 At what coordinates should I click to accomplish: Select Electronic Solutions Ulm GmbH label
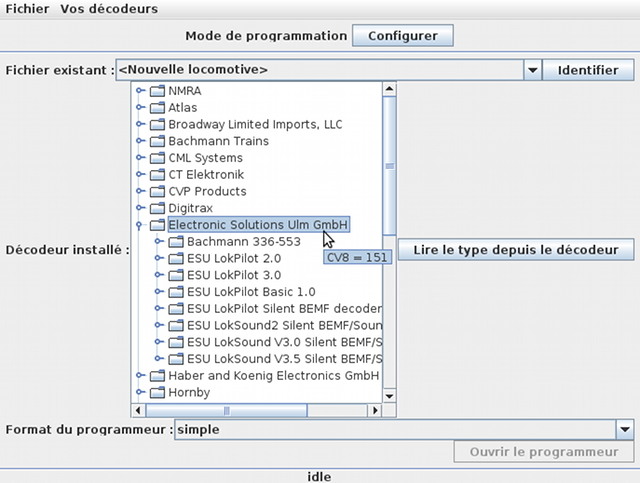[x=258, y=225]
